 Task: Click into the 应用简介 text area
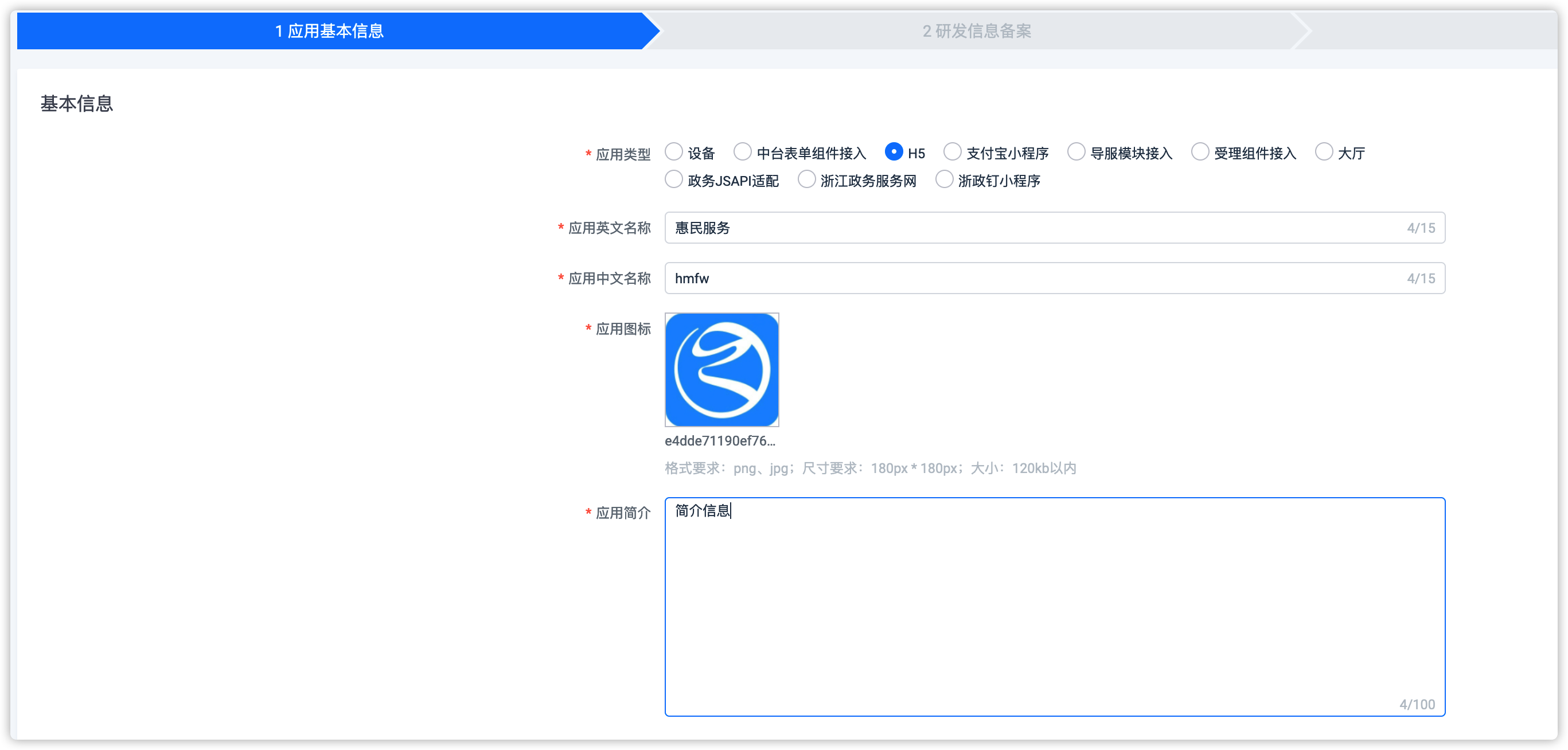click(1054, 606)
